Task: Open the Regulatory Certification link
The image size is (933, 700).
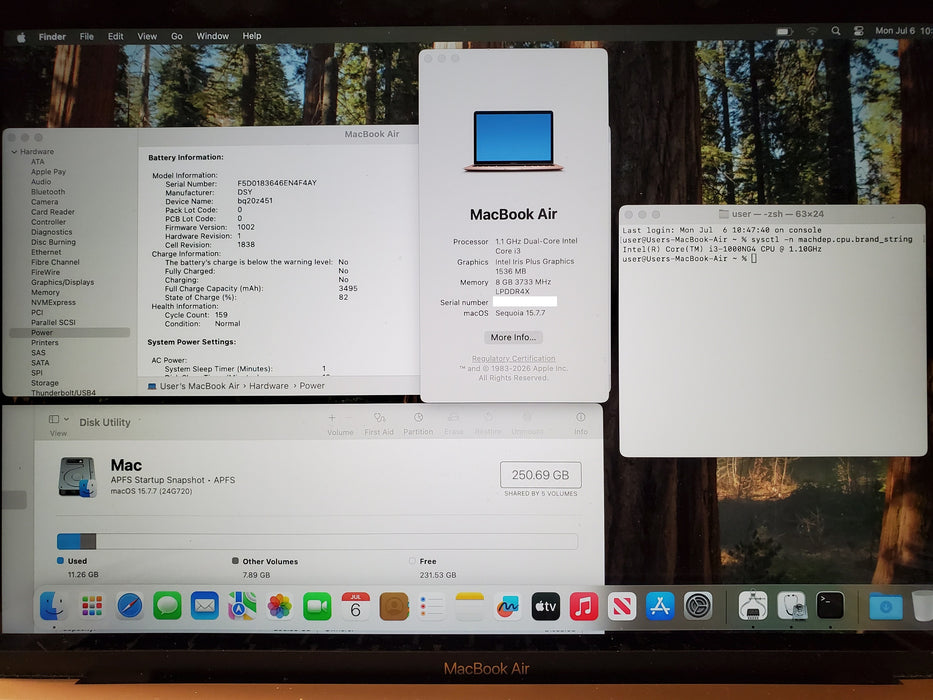Action: (x=514, y=358)
